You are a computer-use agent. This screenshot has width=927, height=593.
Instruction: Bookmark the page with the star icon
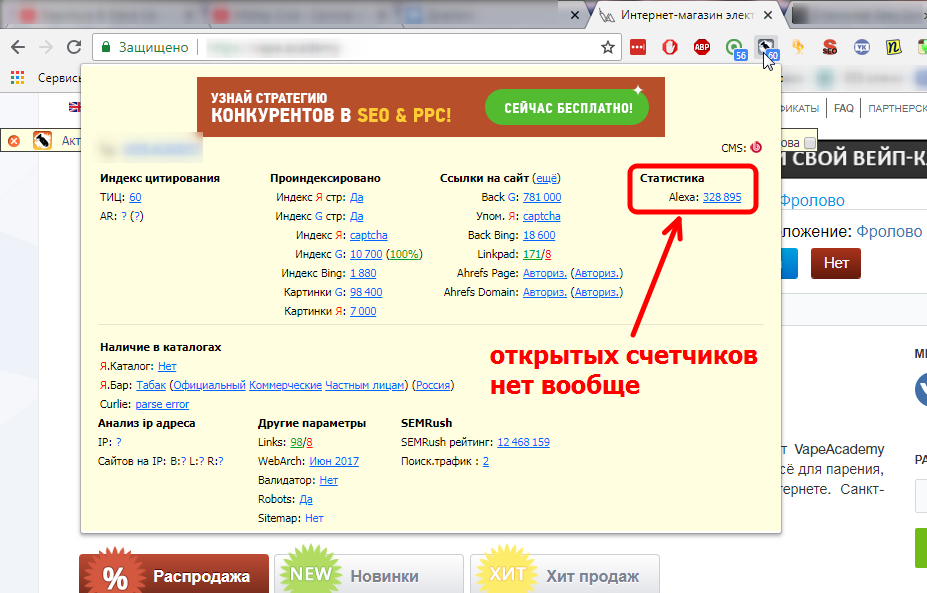point(607,47)
